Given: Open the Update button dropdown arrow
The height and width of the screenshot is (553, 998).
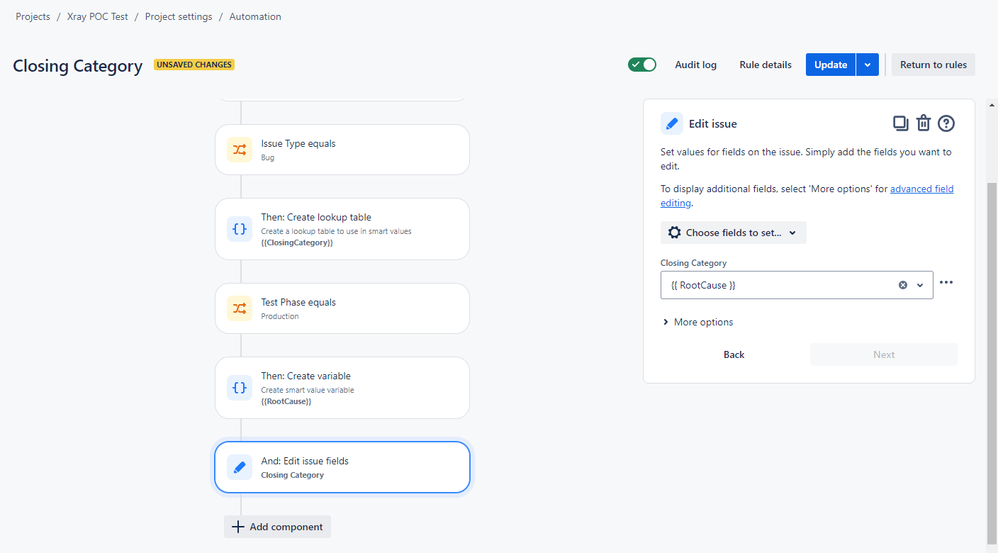Looking at the screenshot, I should coord(867,64).
